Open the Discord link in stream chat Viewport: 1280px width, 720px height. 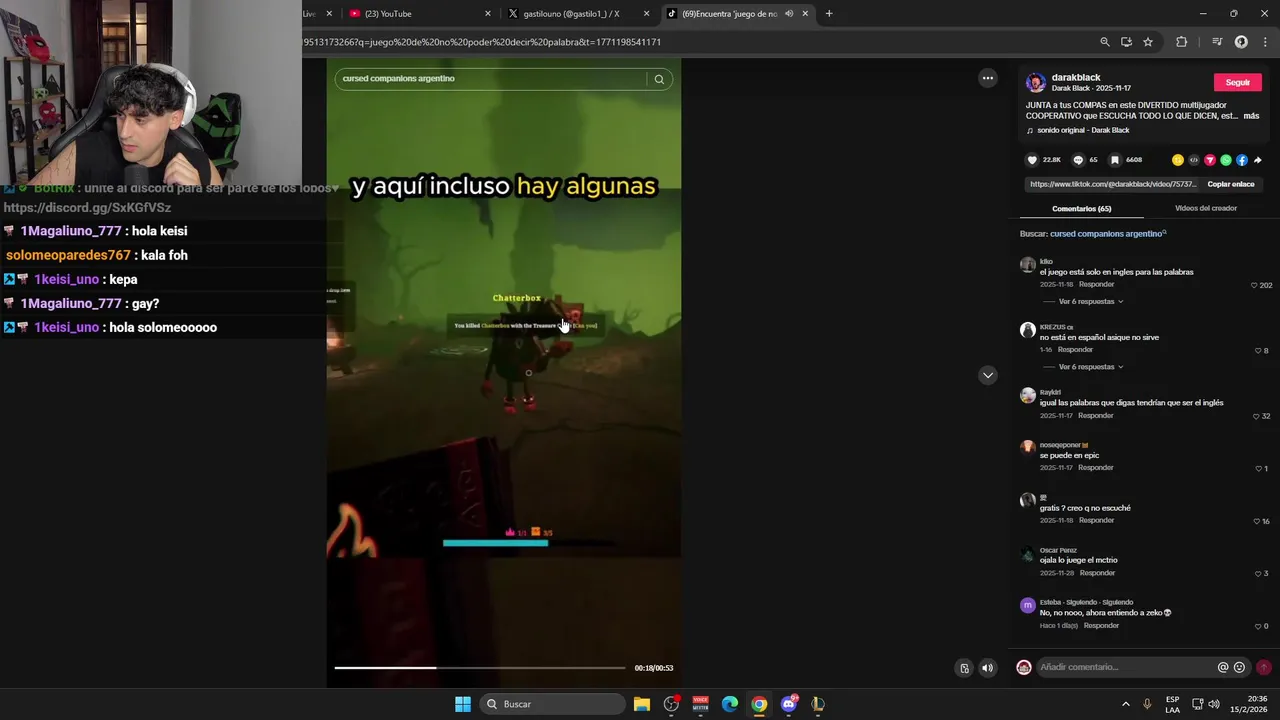[x=87, y=208]
